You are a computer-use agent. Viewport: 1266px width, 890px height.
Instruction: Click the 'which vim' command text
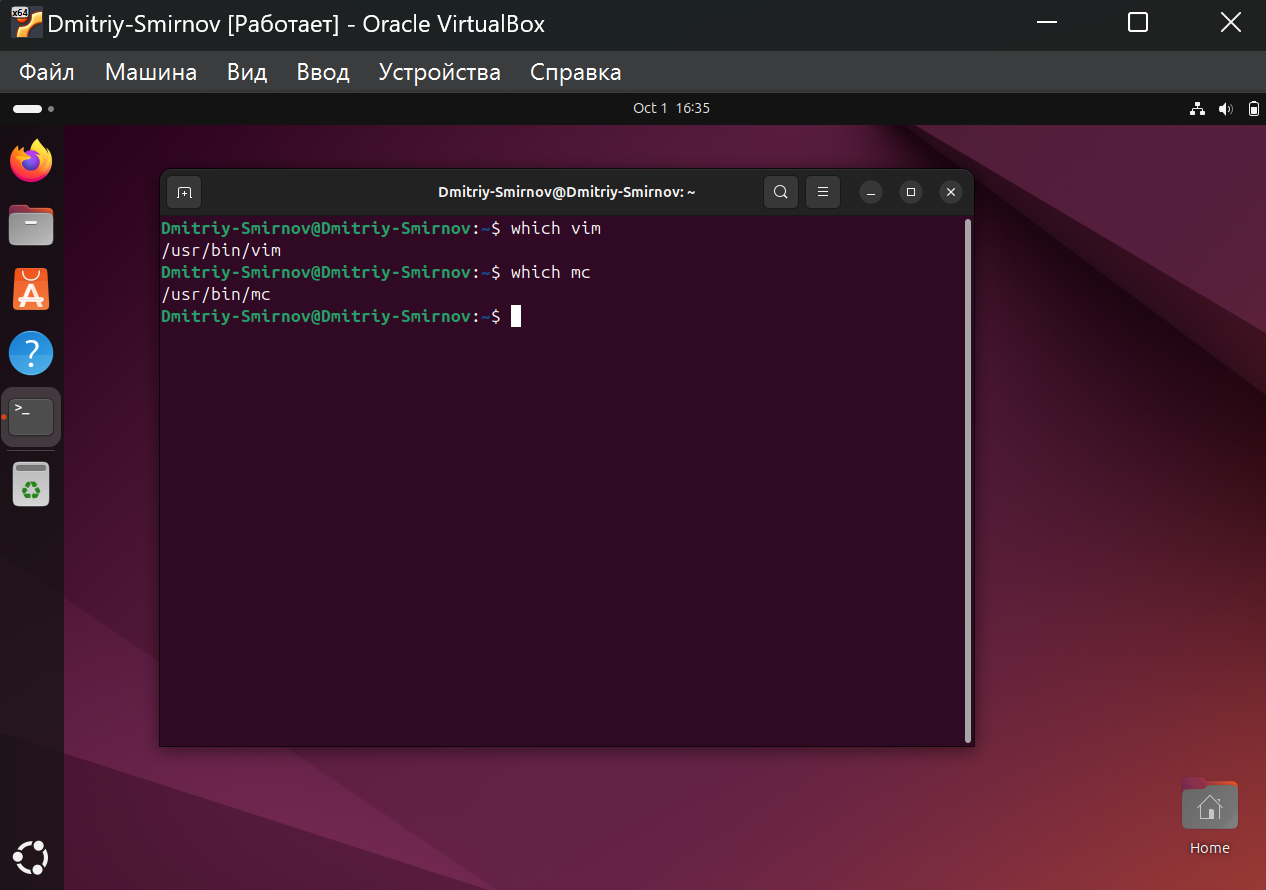556,228
